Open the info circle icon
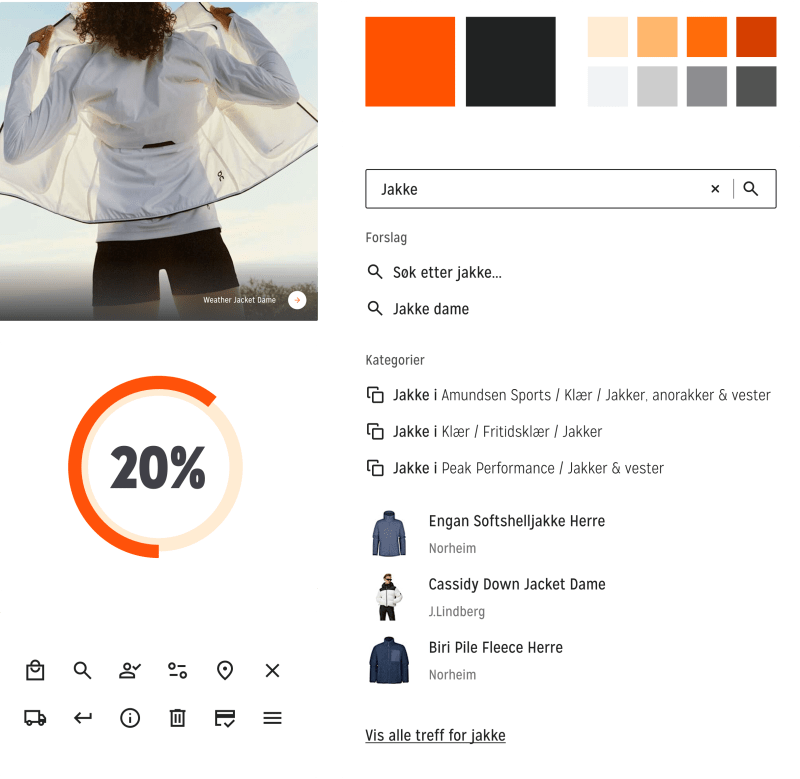 coord(130,718)
